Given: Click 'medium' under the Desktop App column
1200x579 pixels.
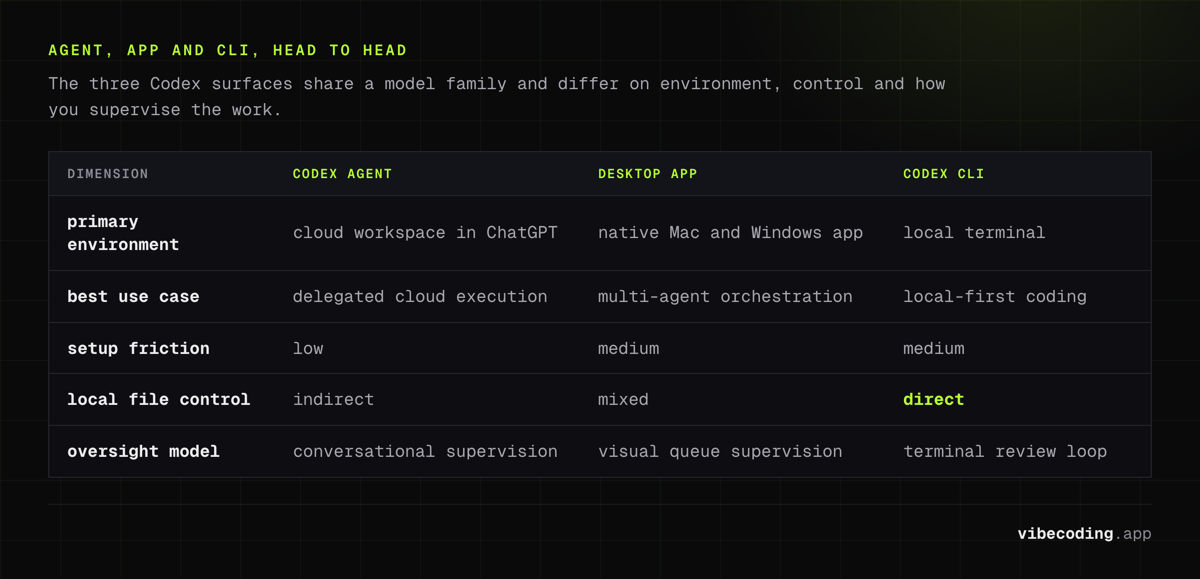Looking at the screenshot, I should click(x=628, y=349).
